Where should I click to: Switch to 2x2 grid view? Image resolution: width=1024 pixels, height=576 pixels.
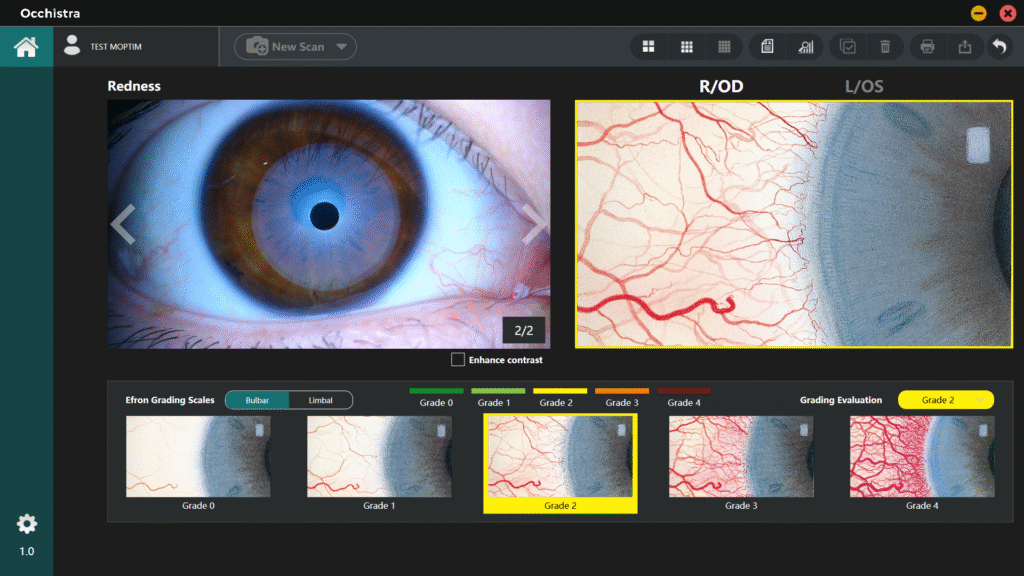click(648, 47)
